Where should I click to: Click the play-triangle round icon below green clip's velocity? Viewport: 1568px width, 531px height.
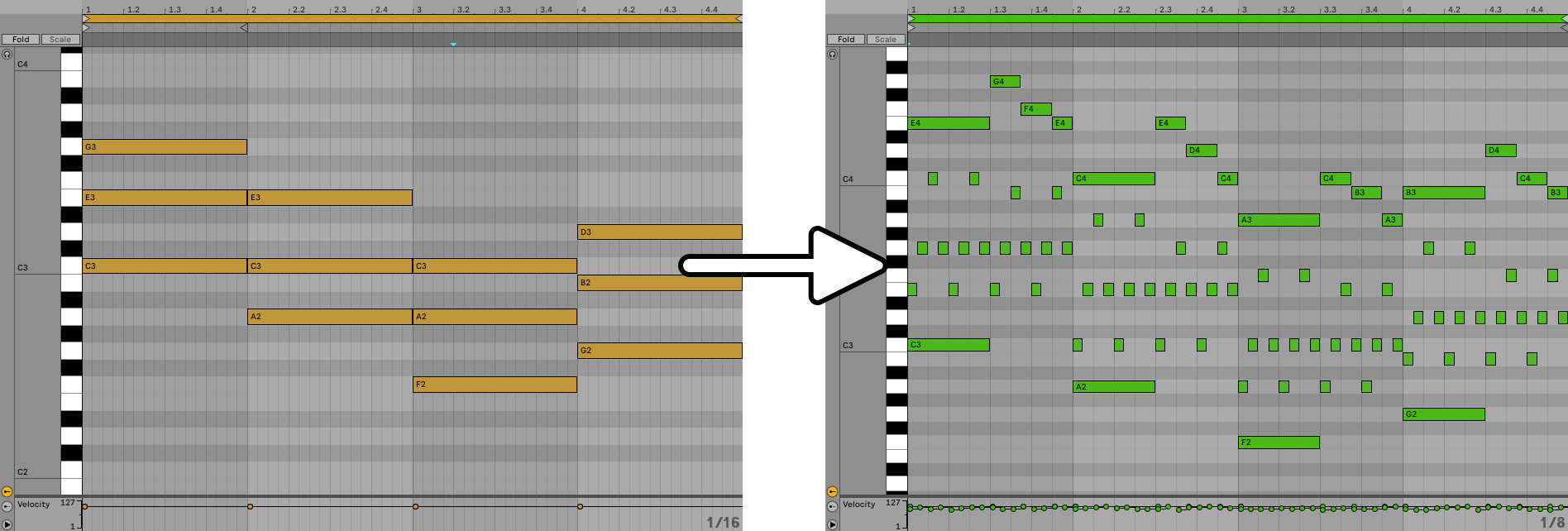coord(832,524)
